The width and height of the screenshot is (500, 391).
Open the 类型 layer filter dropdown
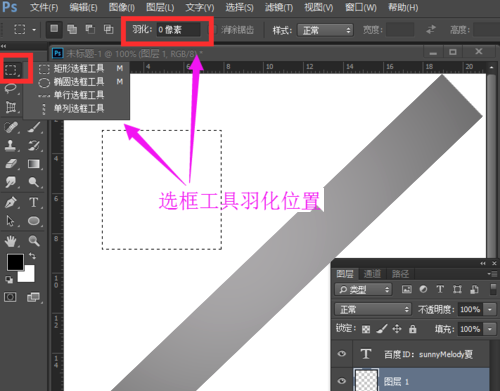click(363, 289)
